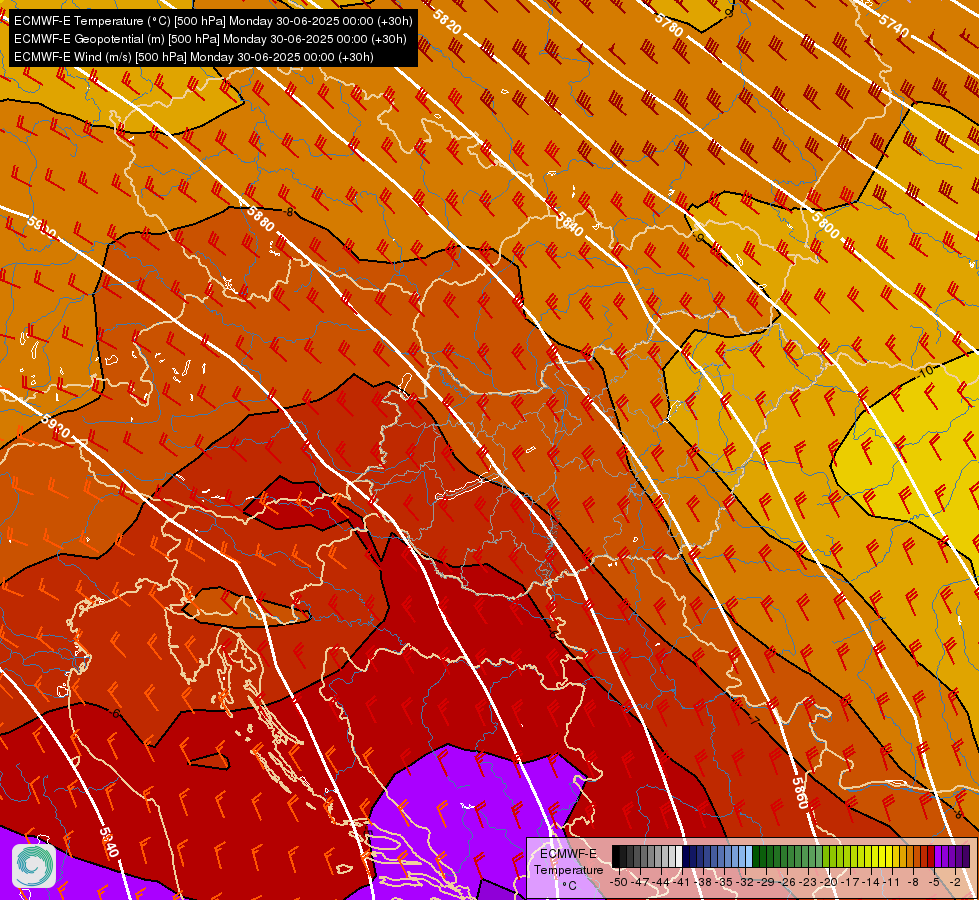Click the -50 tick label in legend

pos(618,882)
